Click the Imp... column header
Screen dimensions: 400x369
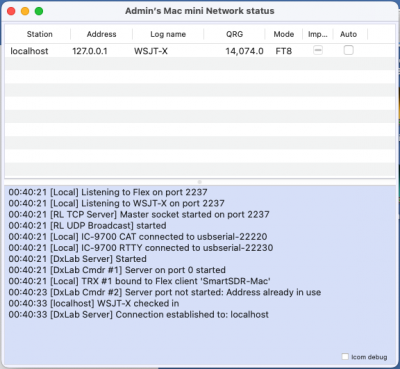coord(318,34)
